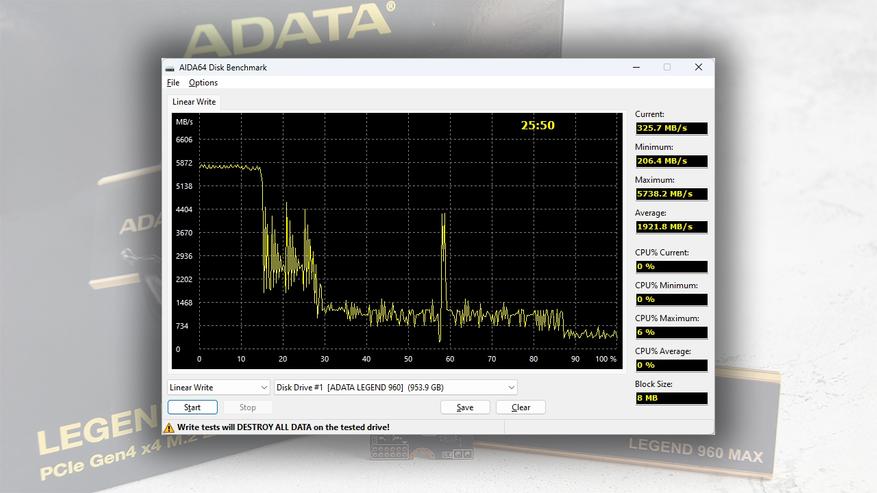Click the warning triangle icon in status bar

pos(169,428)
